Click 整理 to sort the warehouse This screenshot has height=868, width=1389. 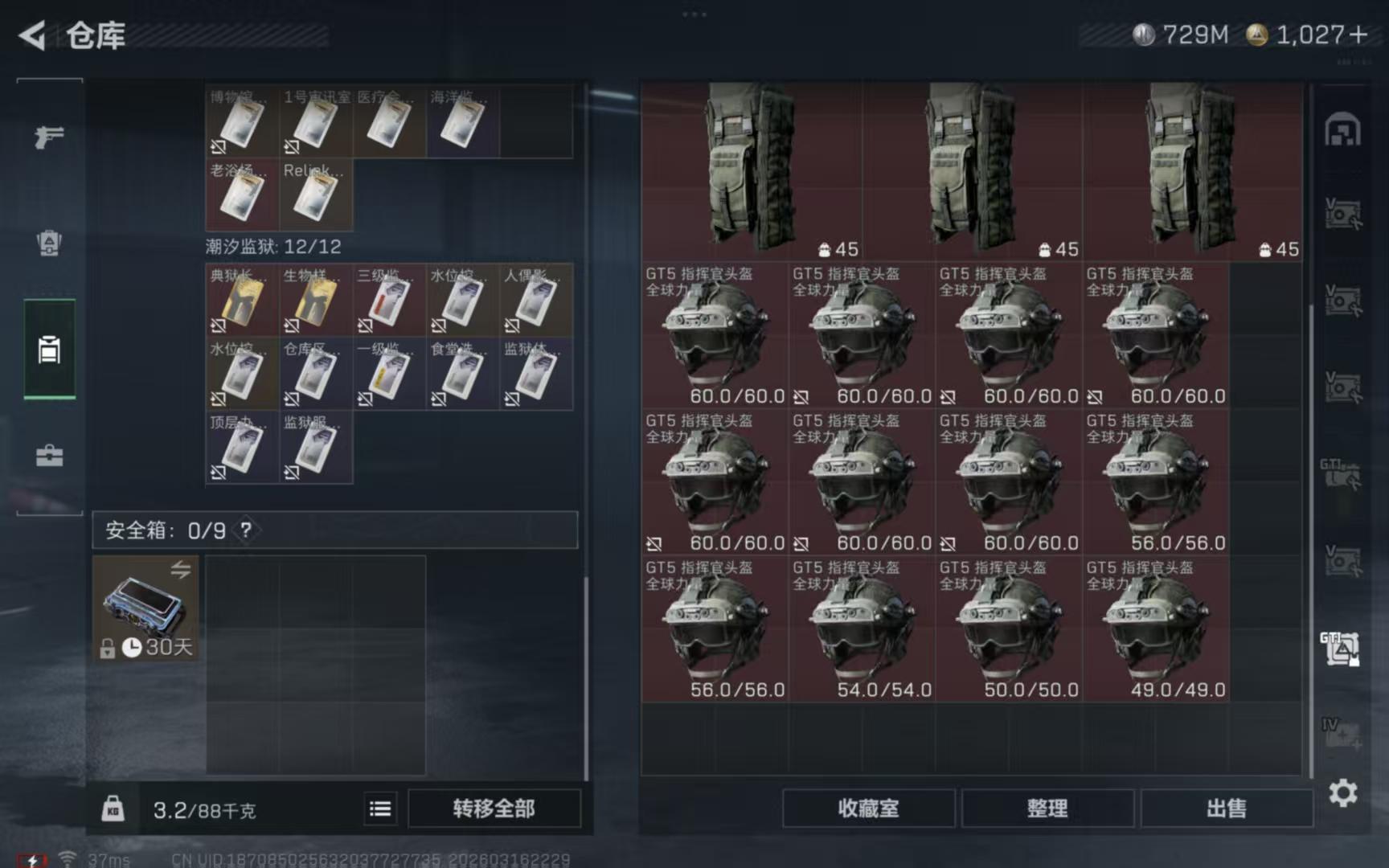coord(1047,809)
